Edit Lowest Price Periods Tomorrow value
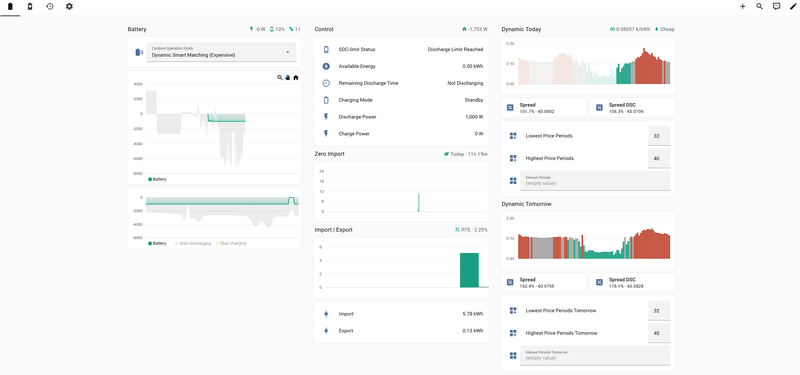Screen dimensions: 800x375 pyautogui.click(x=659, y=311)
